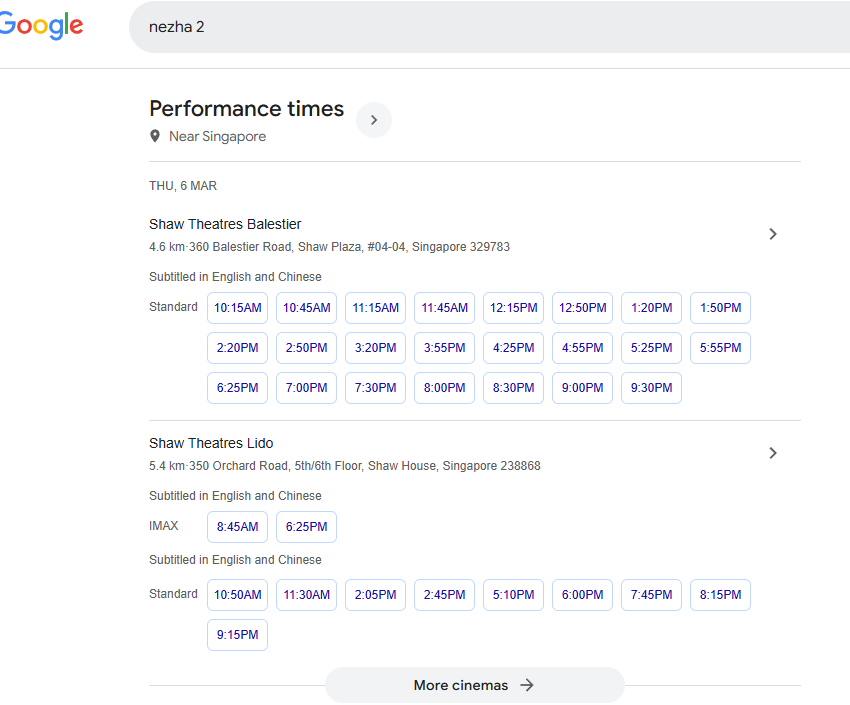Pick the 5:10PM Lido showtime
This screenshot has width=850, height=705.
513,595
